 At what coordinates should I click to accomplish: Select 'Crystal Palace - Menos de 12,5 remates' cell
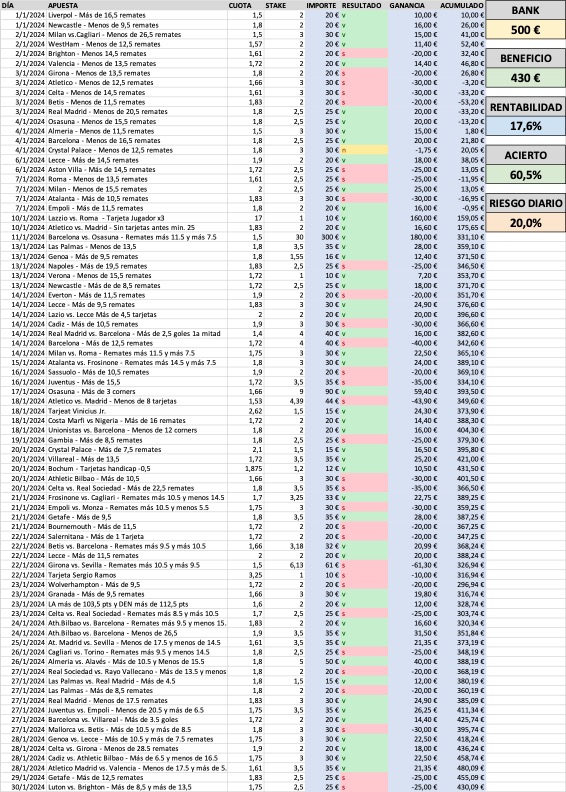(x=137, y=150)
